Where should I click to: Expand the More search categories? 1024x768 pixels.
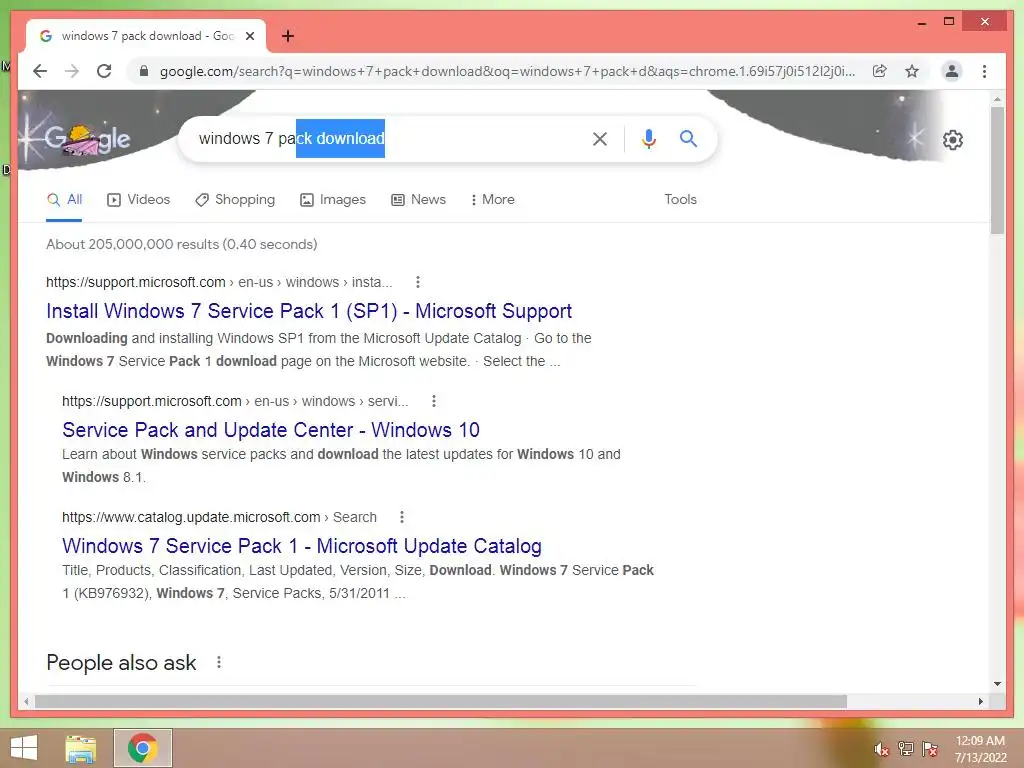[x=493, y=200]
